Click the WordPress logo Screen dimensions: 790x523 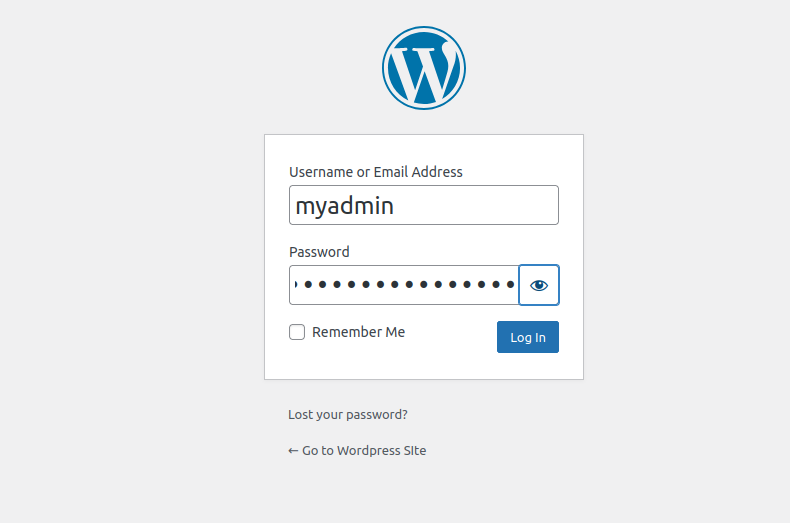coord(423,68)
